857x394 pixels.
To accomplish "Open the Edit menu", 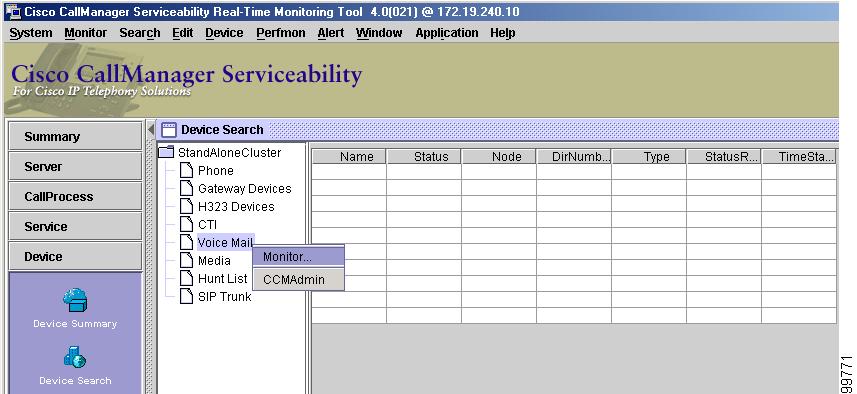I will point(183,33).
